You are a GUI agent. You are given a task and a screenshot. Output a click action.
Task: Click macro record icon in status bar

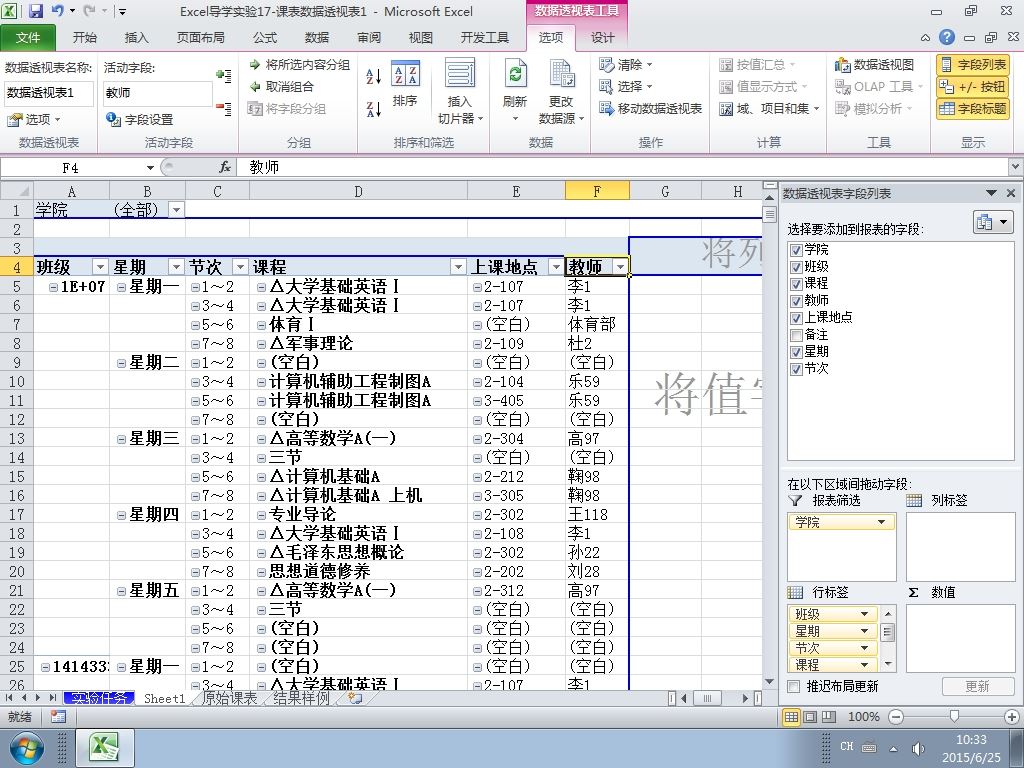[x=57, y=717]
